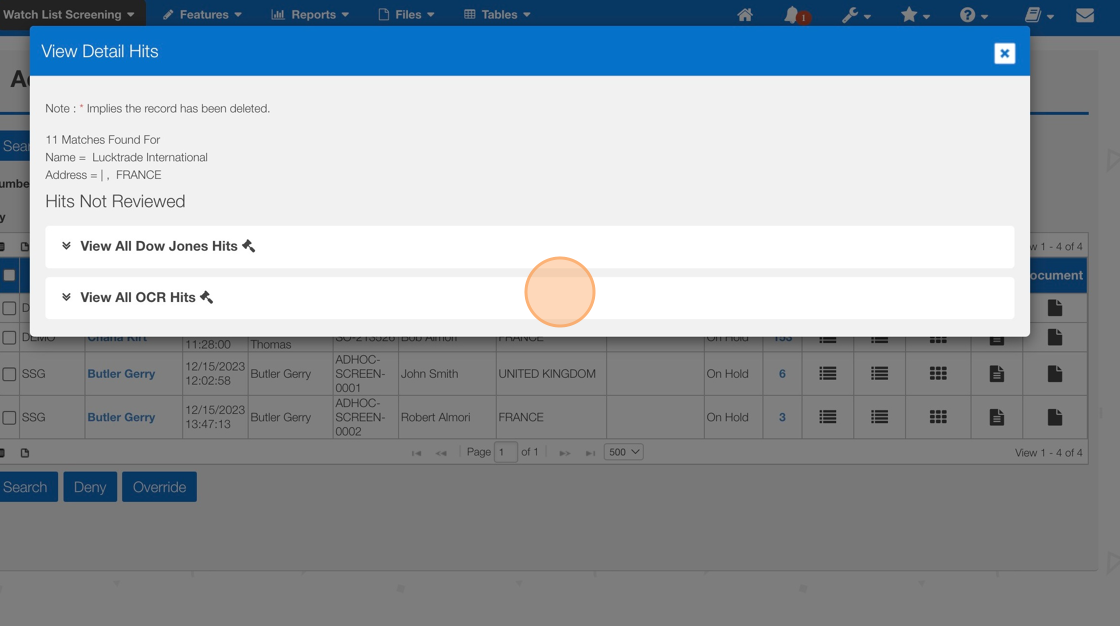Toggle the select-all checkbox in table header
This screenshot has width=1120, height=626.
click(x=9, y=275)
